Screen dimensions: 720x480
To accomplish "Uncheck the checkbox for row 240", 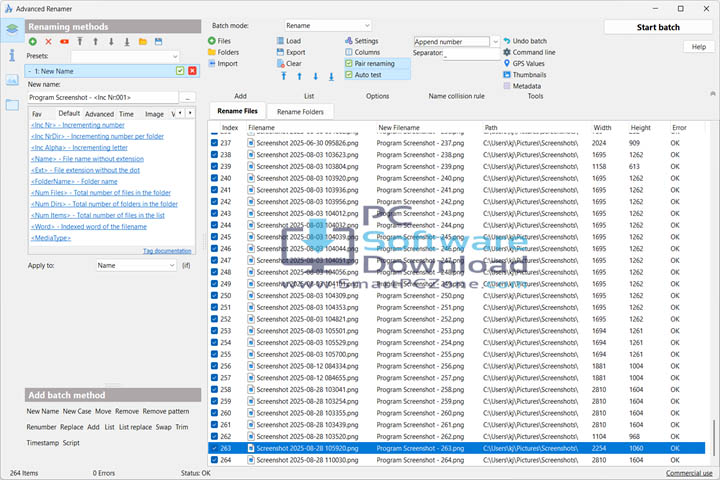I will pyautogui.click(x=214, y=178).
